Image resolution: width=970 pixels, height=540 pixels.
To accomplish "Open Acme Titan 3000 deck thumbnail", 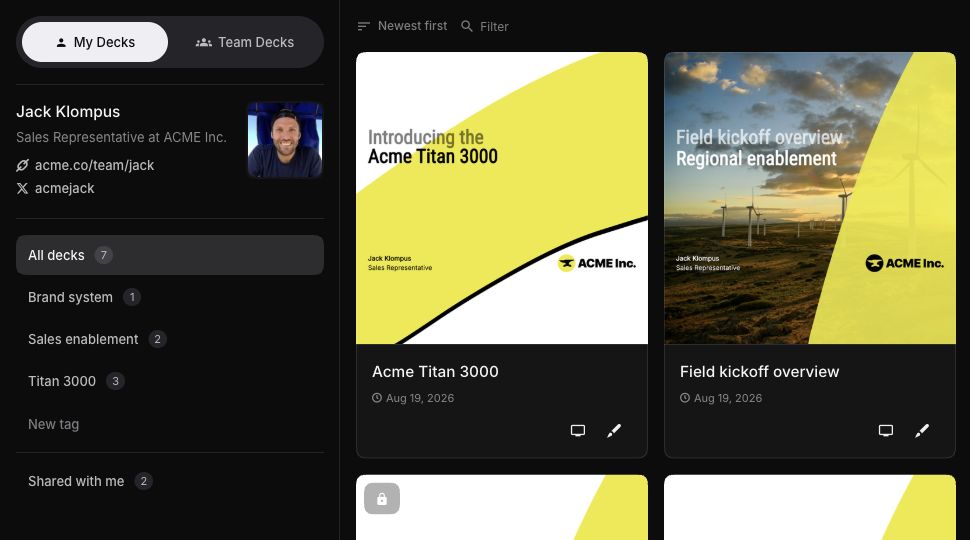I will click(502, 198).
